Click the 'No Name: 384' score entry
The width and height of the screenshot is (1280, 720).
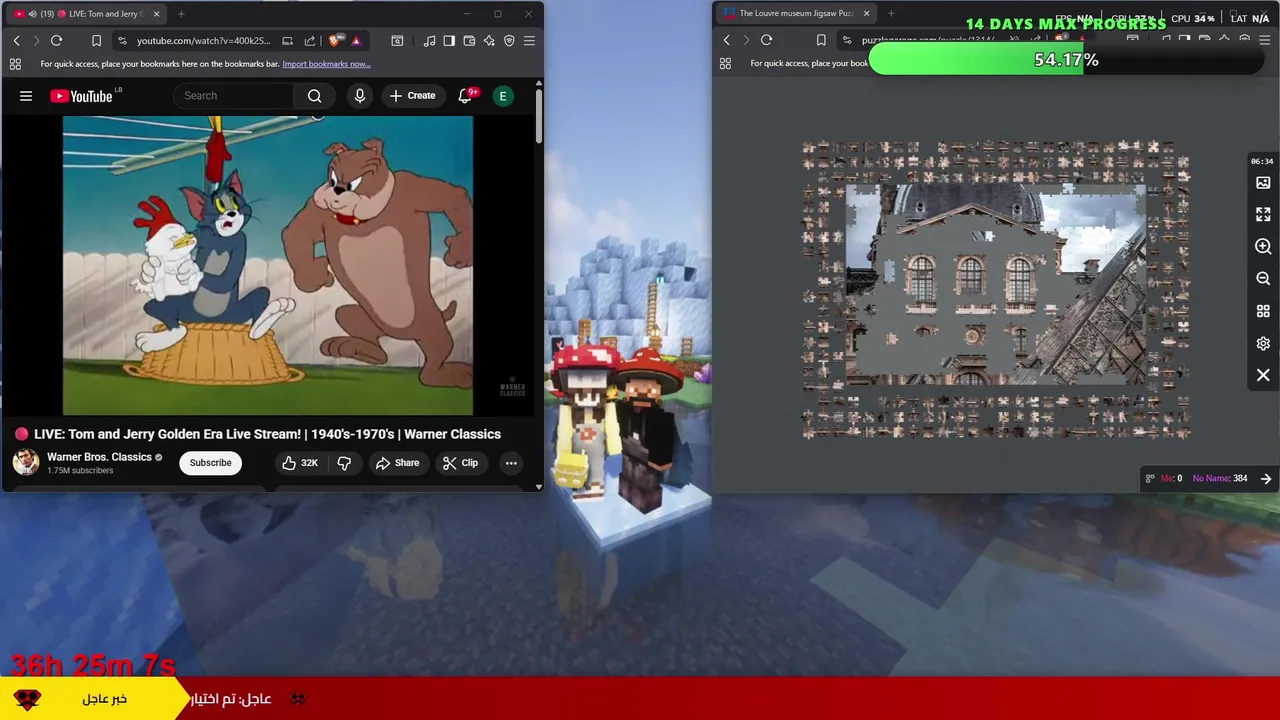pos(1219,479)
